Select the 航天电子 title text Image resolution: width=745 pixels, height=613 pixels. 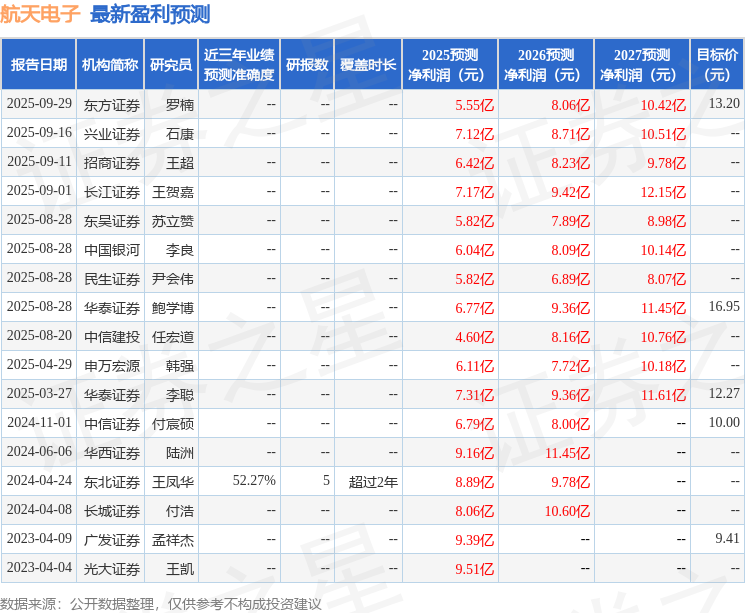coord(40,14)
